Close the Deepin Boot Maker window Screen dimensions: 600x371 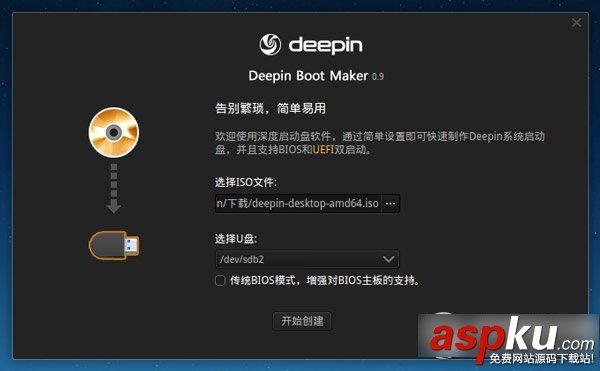[576, 23]
